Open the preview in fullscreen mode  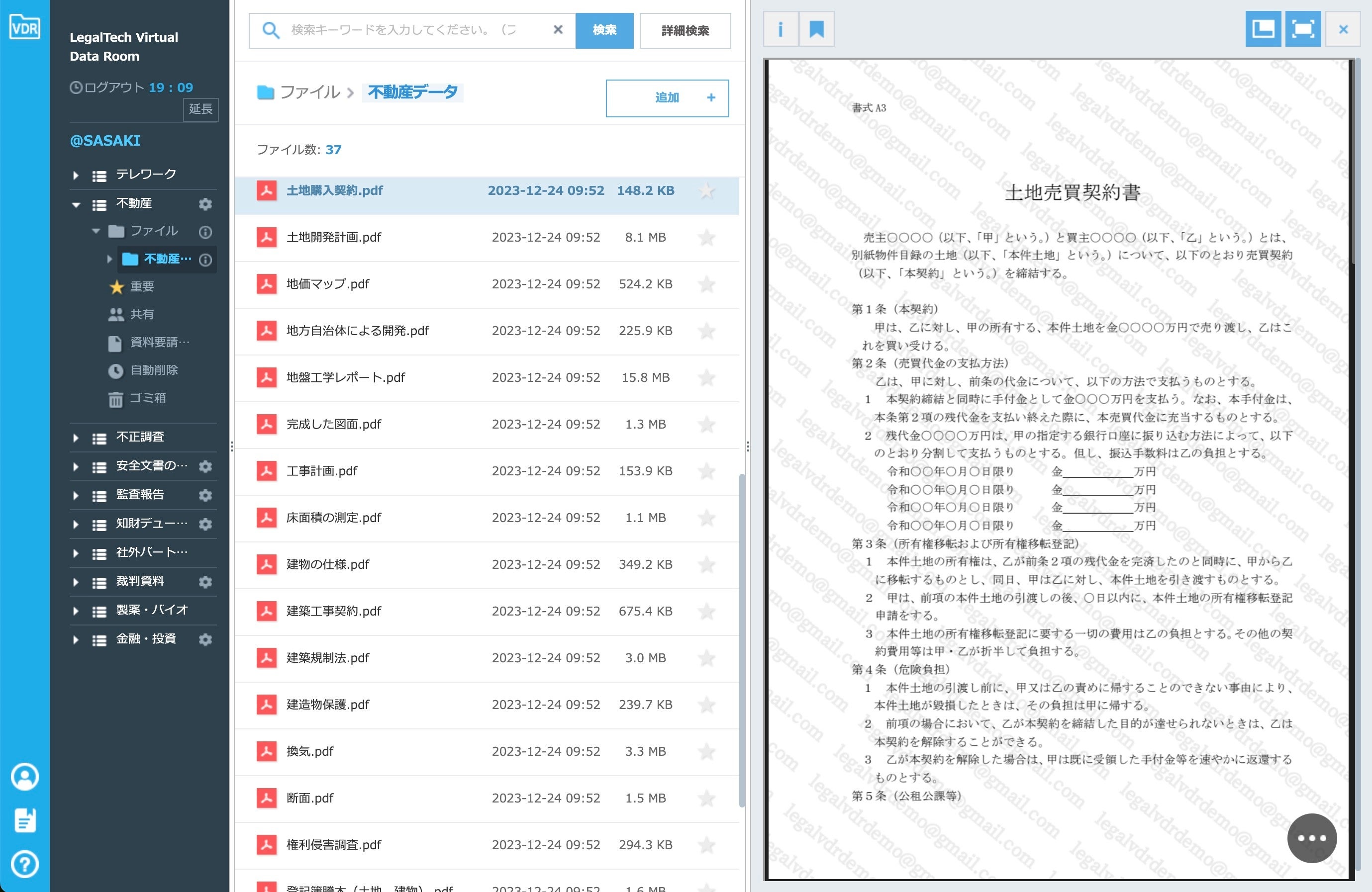click(1303, 29)
